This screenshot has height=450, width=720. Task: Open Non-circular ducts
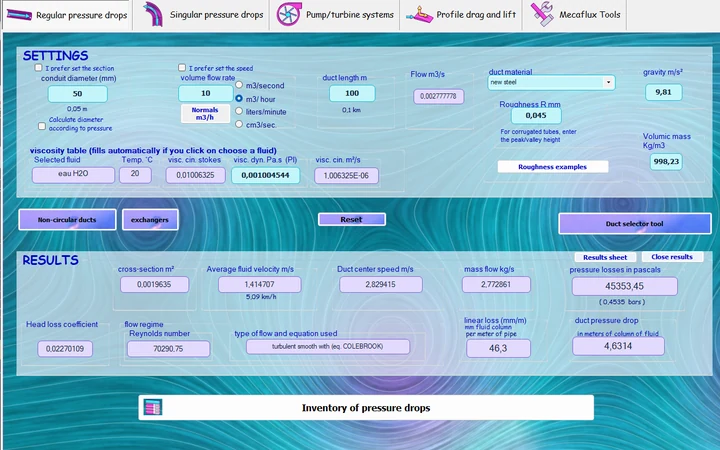point(67,220)
